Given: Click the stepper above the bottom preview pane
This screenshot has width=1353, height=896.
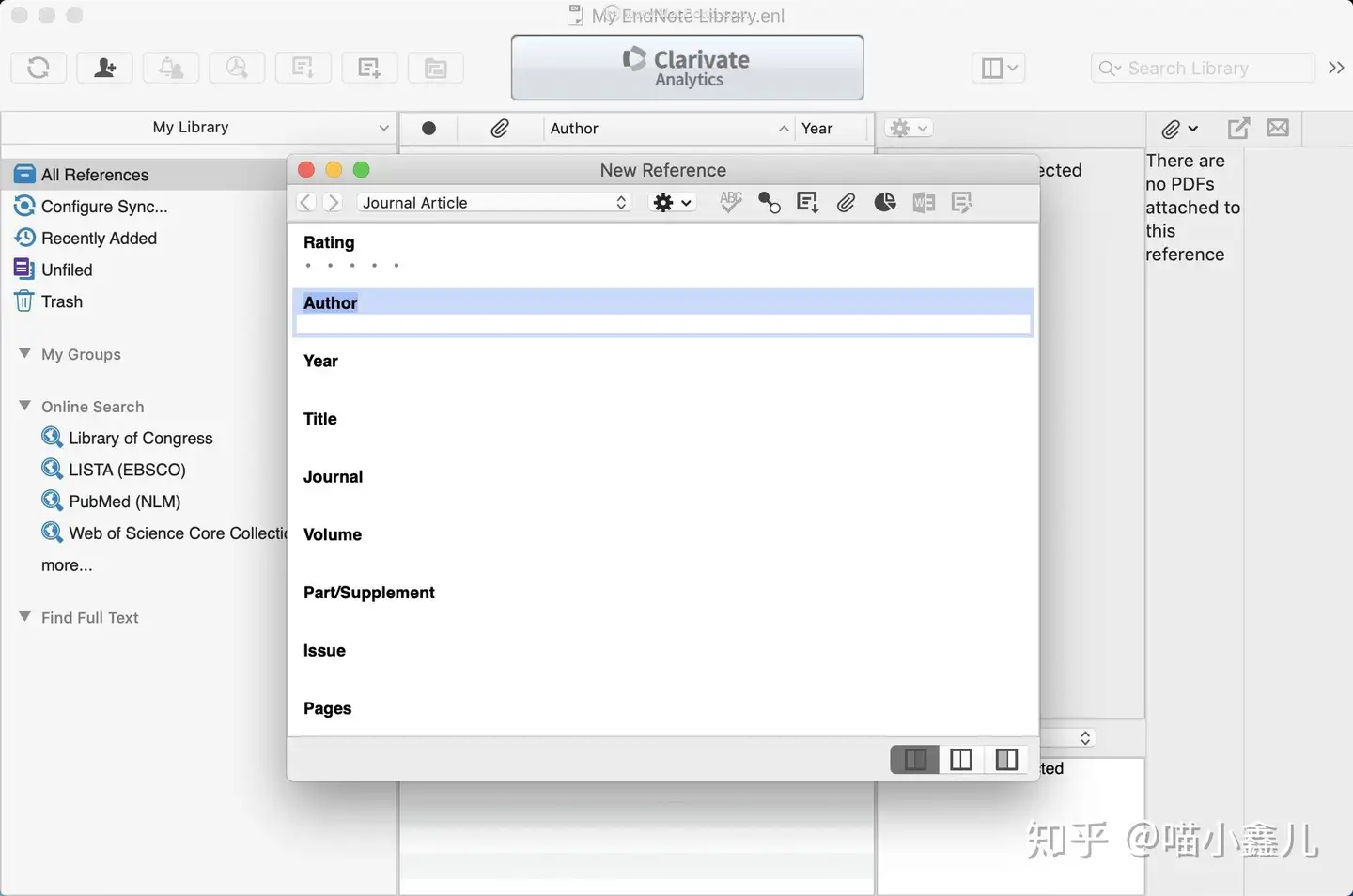Looking at the screenshot, I should tap(1085, 738).
